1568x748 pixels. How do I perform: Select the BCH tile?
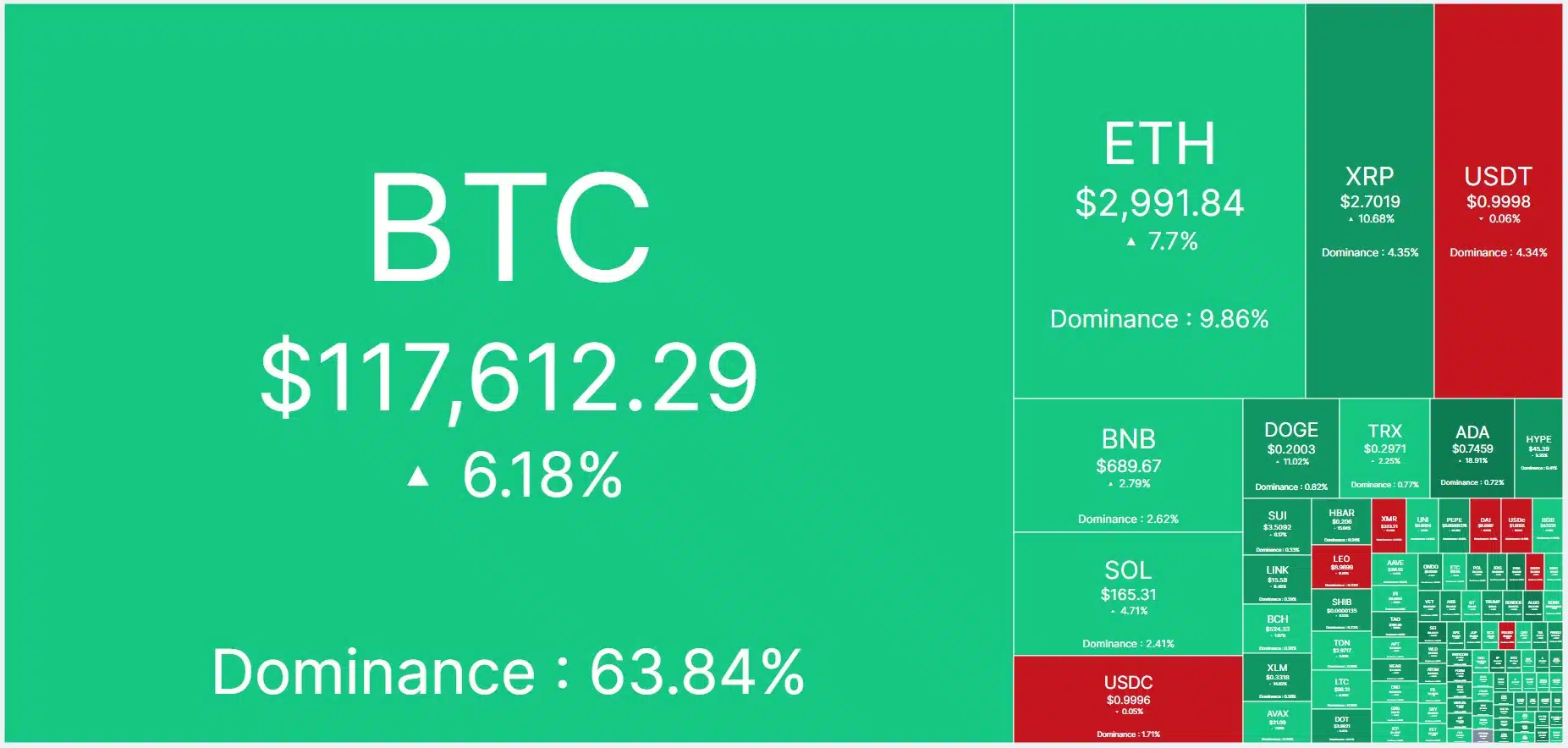click(x=1277, y=628)
